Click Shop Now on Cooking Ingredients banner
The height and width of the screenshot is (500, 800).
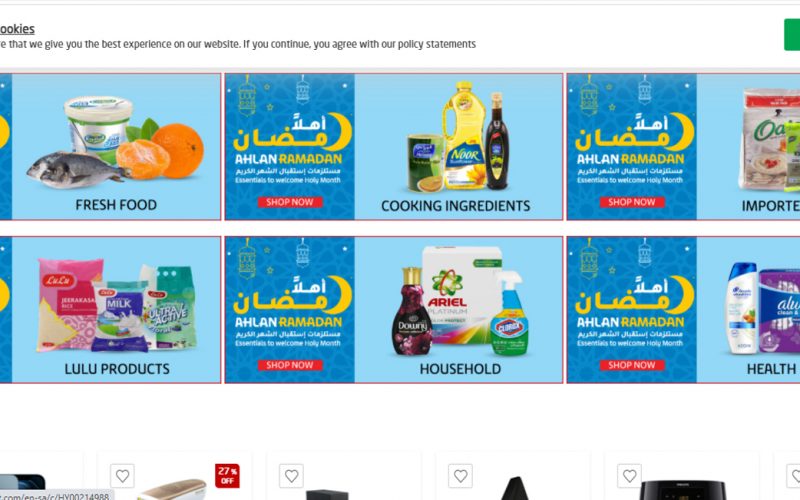coord(290,202)
